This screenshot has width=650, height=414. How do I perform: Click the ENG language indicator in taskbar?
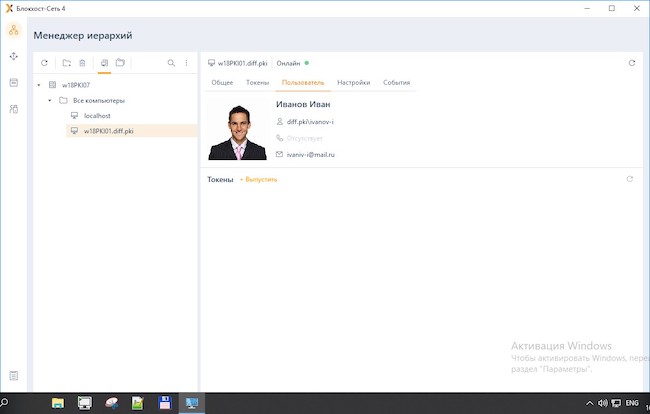[632, 403]
